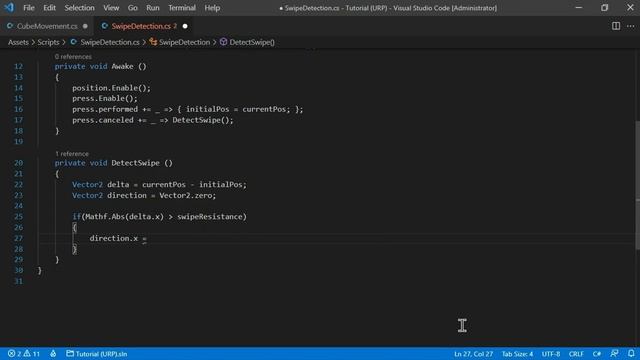Split the editor to the right
640x360 pixels.
(x=616, y=26)
